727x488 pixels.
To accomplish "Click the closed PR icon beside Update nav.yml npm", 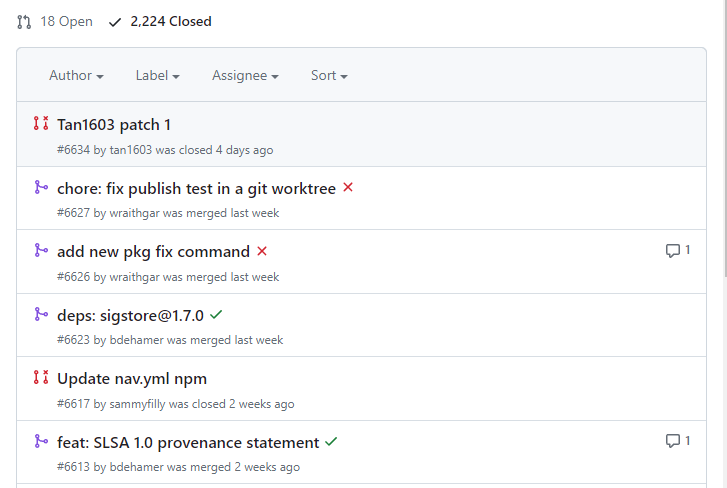I will (x=41, y=377).
